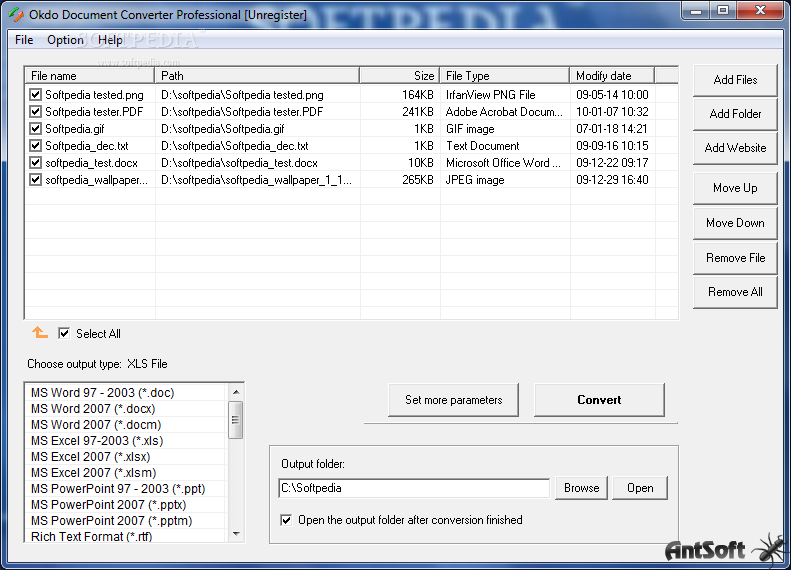Click Set more parameters button

click(453, 400)
